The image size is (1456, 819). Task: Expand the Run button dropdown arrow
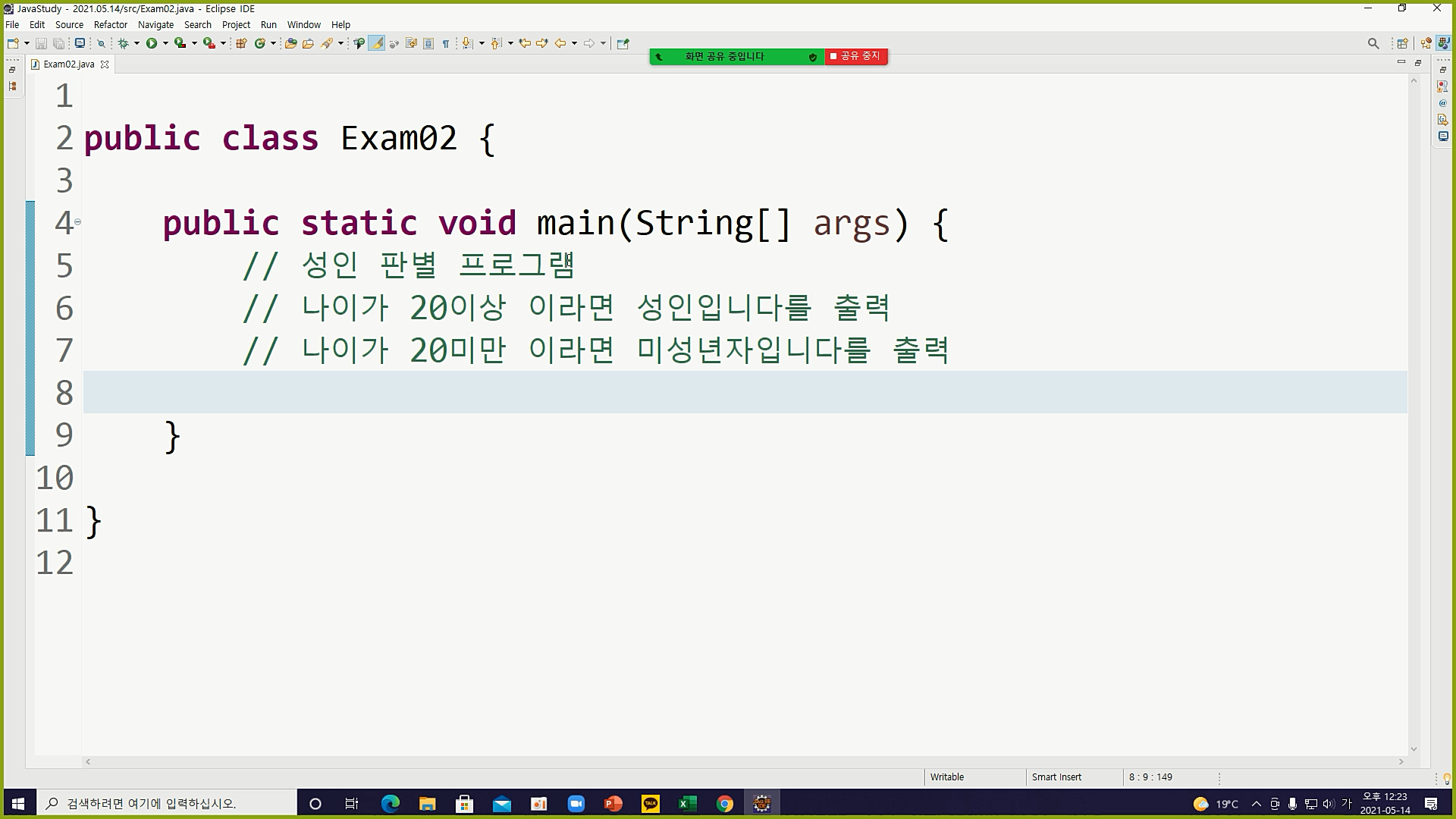tap(165, 43)
